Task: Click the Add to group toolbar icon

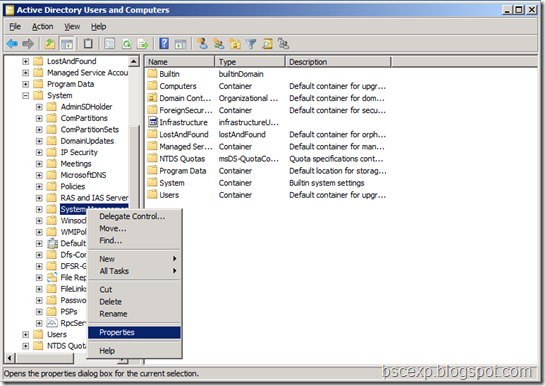Action: pyautogui.click(x=284, y=44)
